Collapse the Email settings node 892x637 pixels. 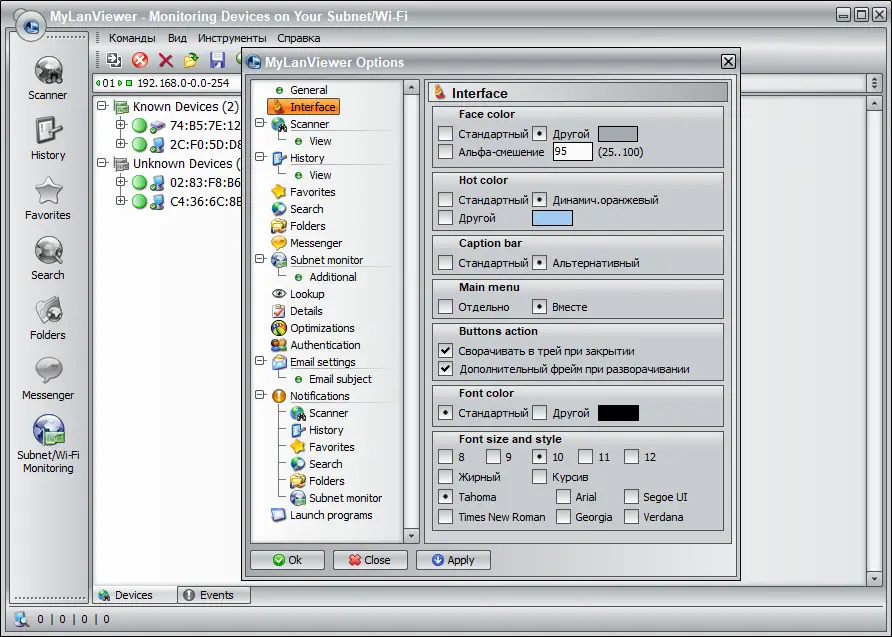[260, 361]
